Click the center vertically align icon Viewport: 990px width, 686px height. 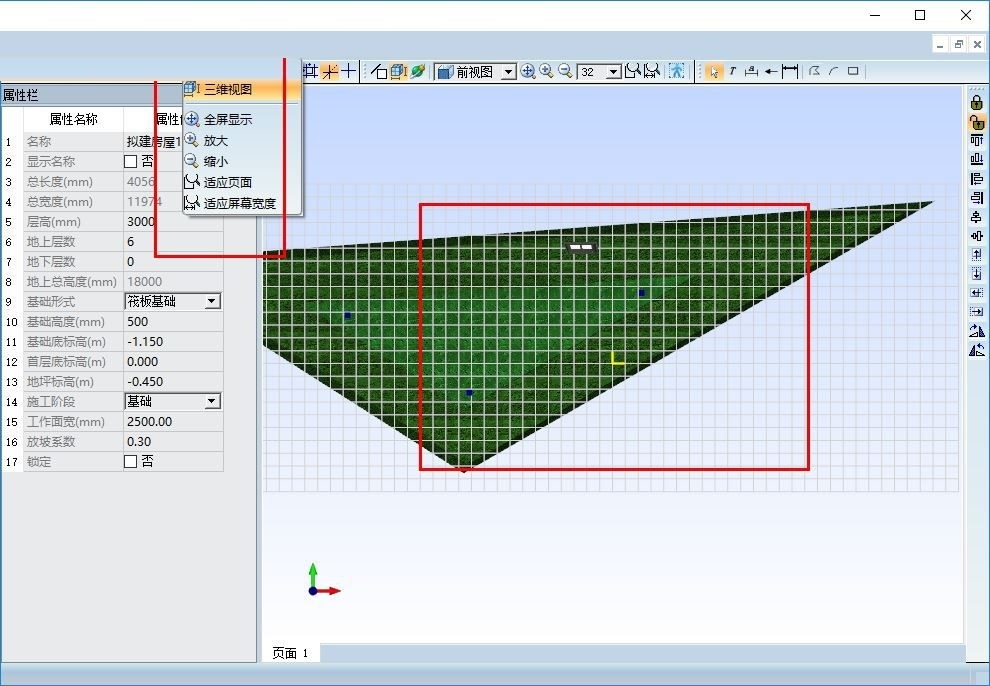(977, 217)
